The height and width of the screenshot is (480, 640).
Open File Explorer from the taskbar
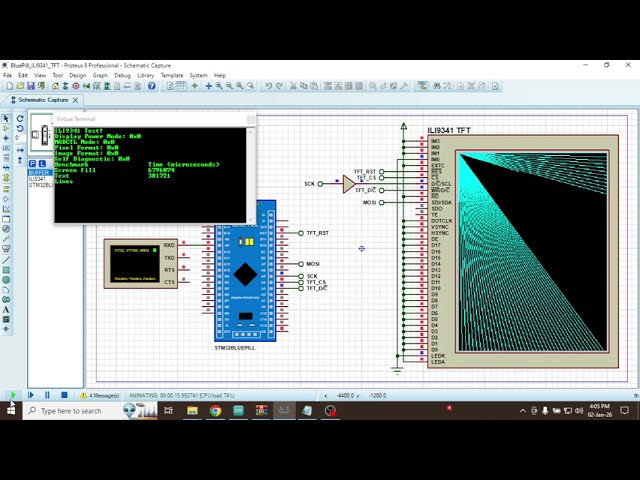coord(192,411)
